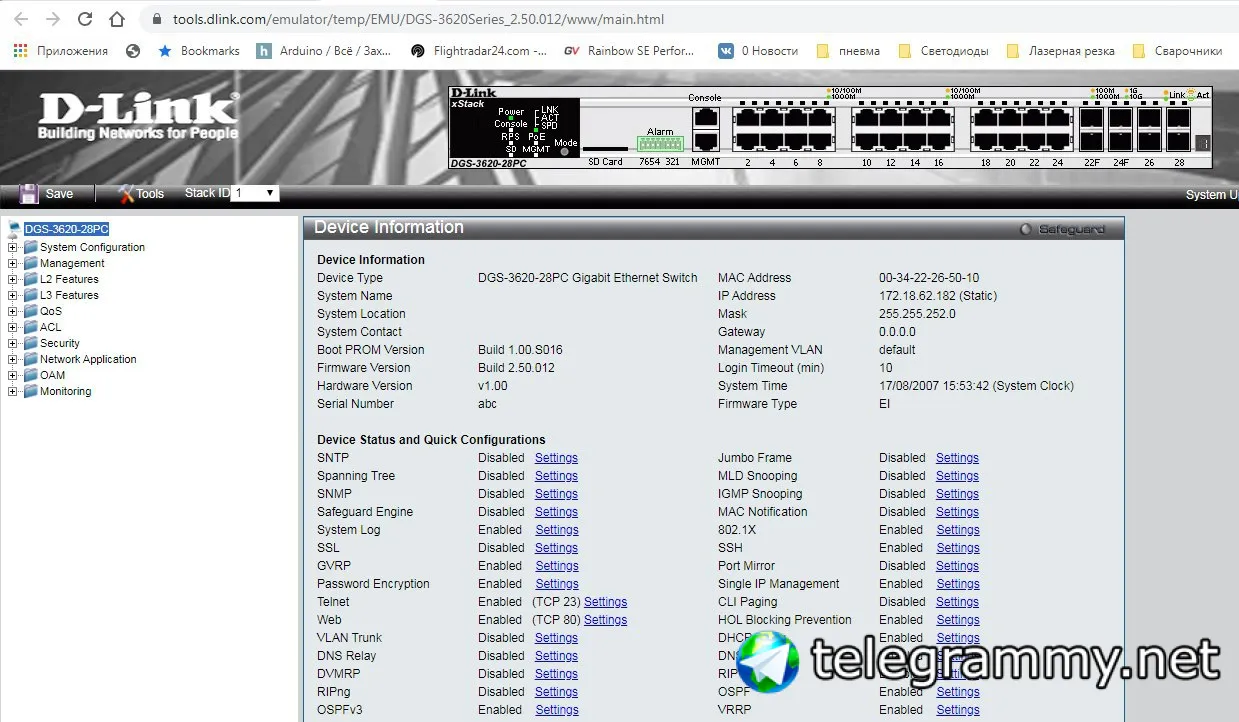The image size is (1239, 722).
Task: Click the Mode button on the switch panel
Action: tap(566, 152)
